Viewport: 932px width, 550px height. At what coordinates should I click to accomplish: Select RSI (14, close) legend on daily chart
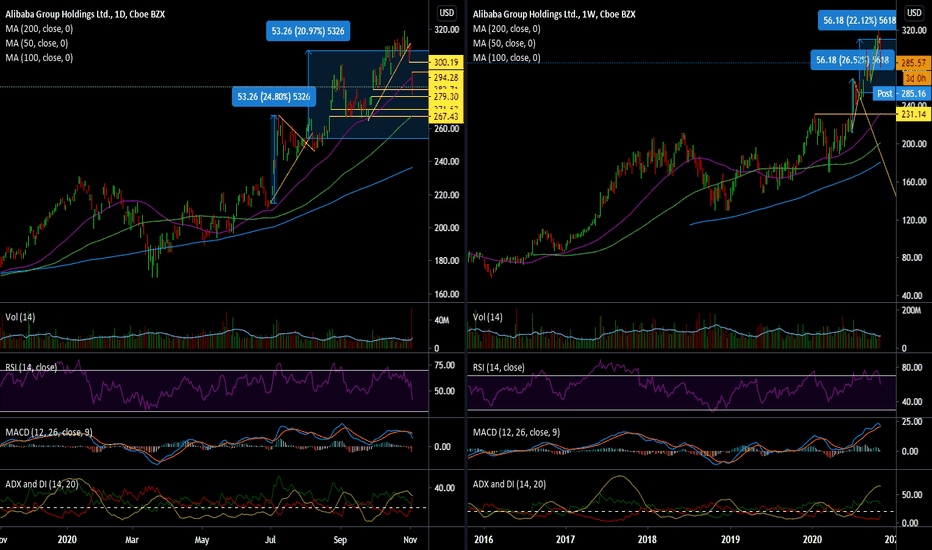tap(31, 367)
